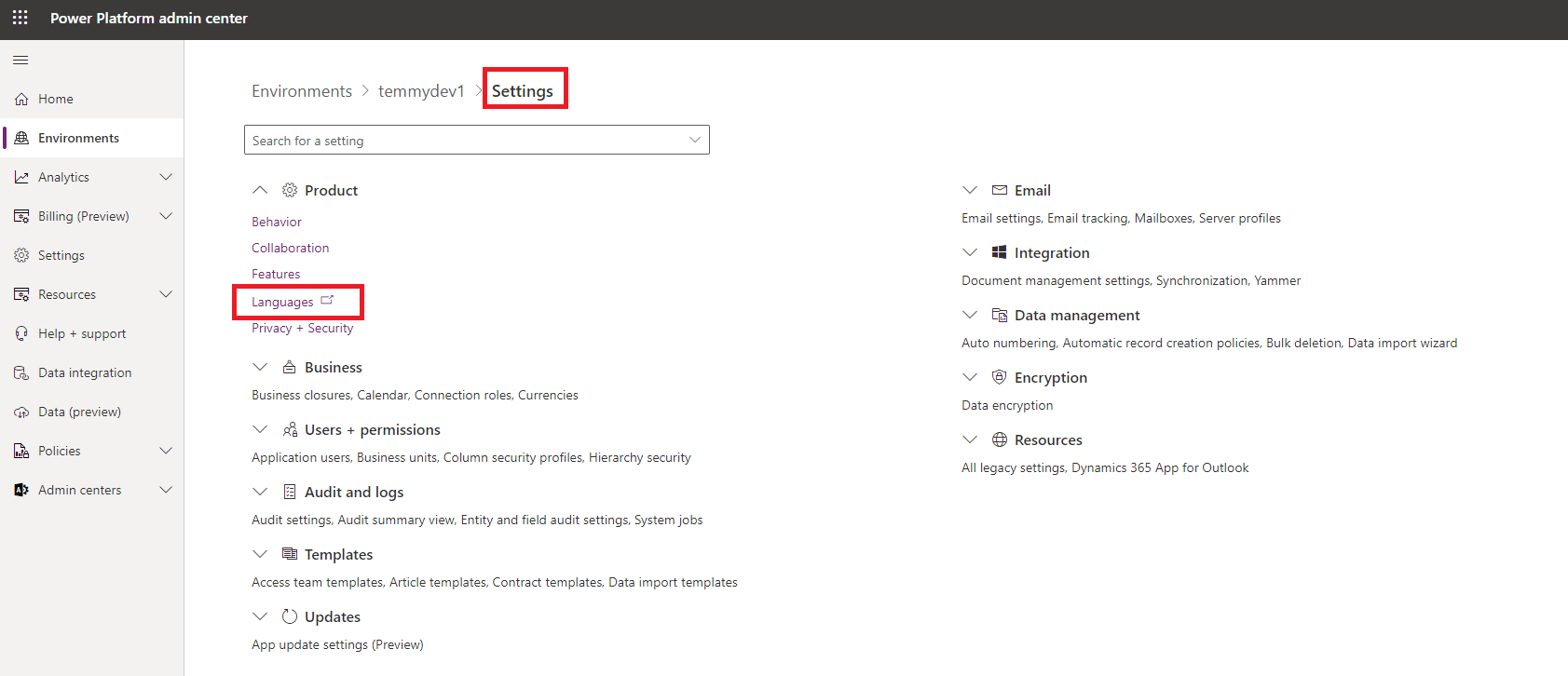1568x676 pixels.
Task: Expand the Data management chevron
Action: coord(970,315)
